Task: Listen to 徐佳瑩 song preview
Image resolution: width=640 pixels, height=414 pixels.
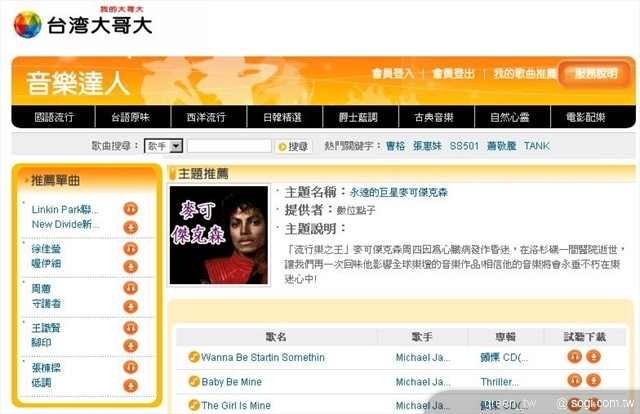Action: coord(131,249)
